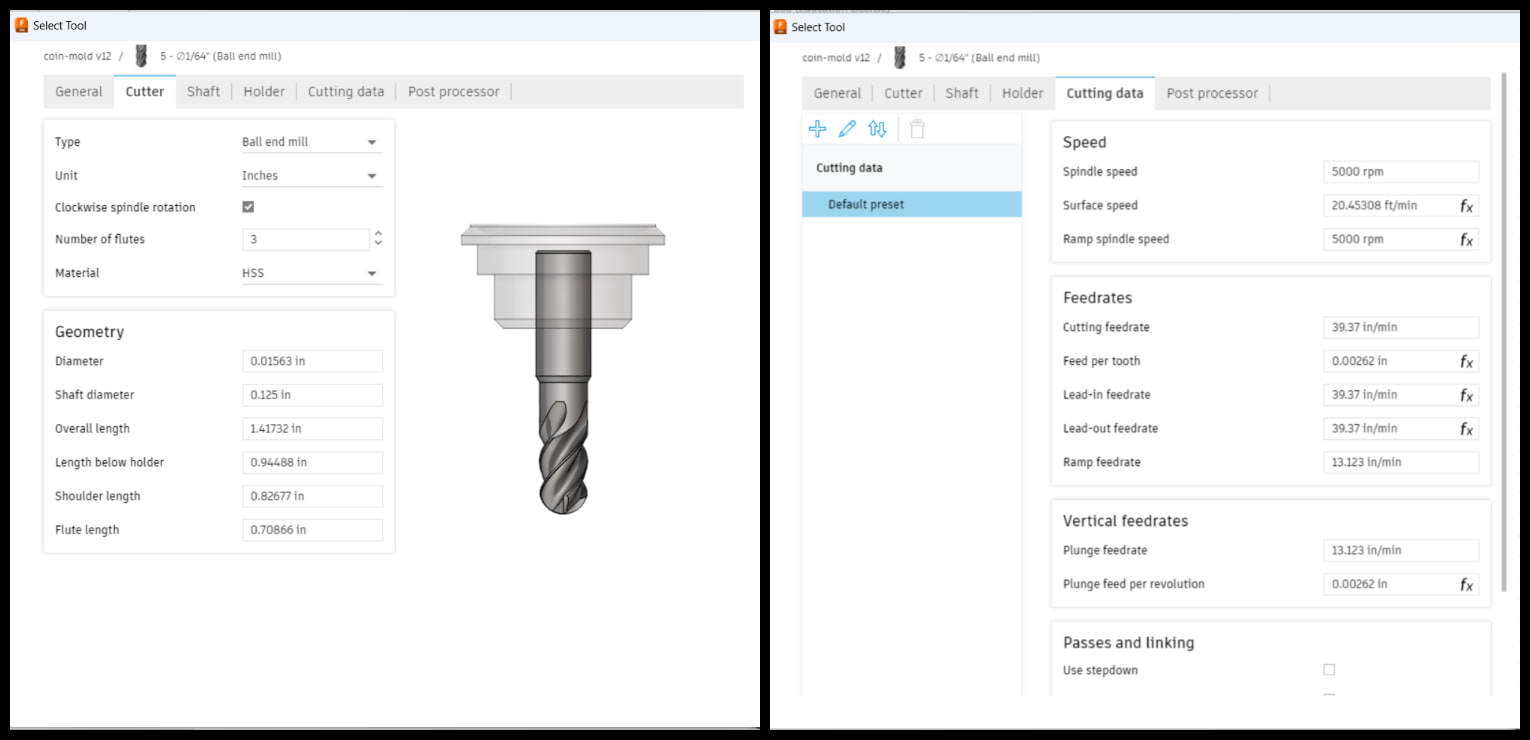Click the end mill icon above the Speed panel
Screen dimensions: 1530x740
[899, 58]
